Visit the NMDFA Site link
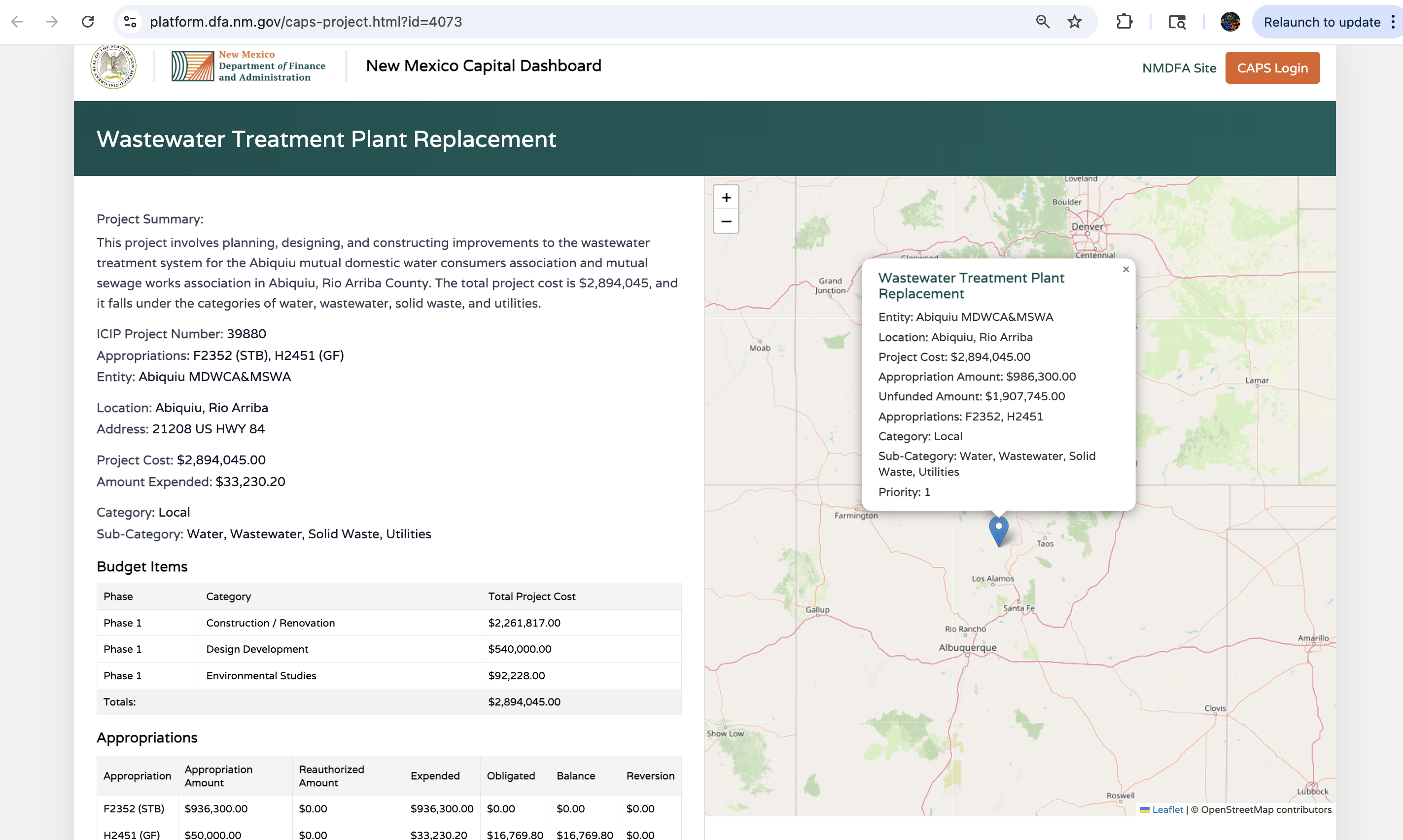1403x840 pixels. click(x=1179, y=68)
